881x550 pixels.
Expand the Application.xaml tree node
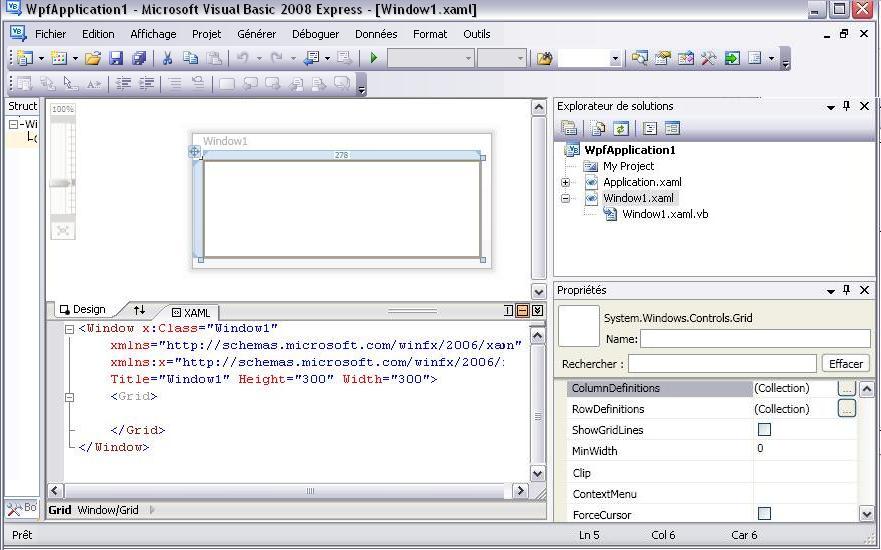[x=565, y=182]
